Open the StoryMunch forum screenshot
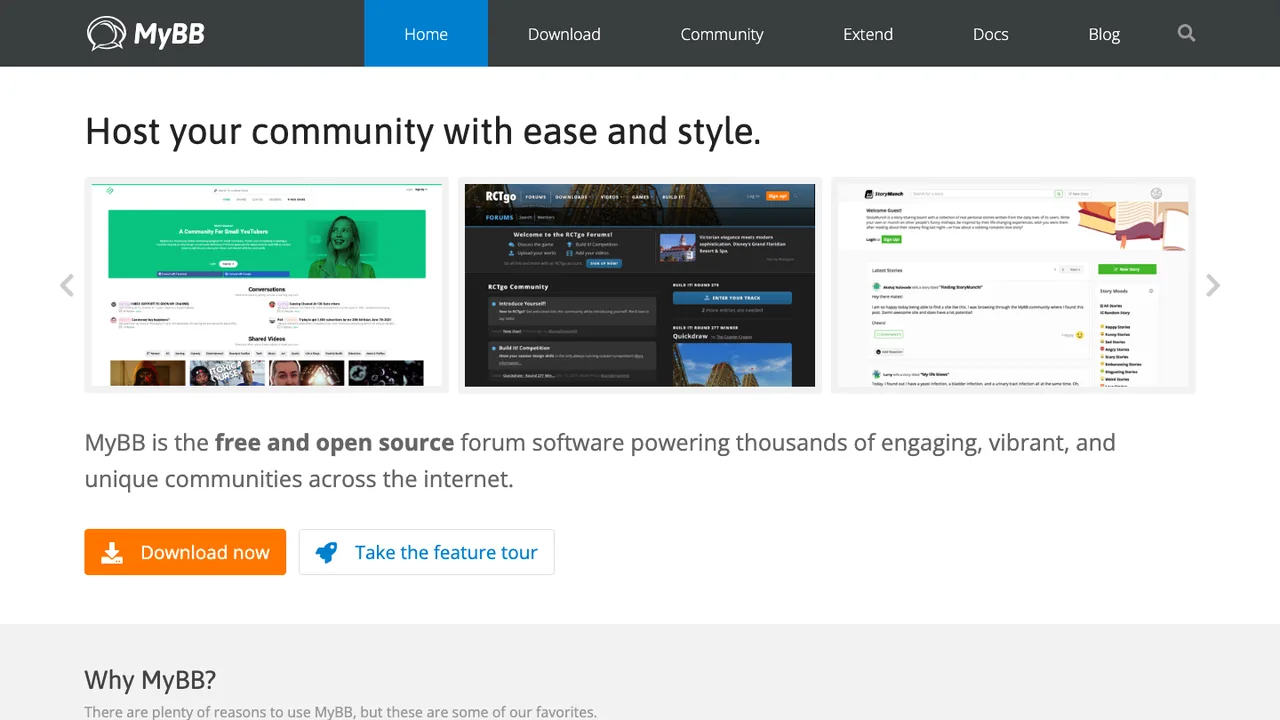 click(1013, 285)
